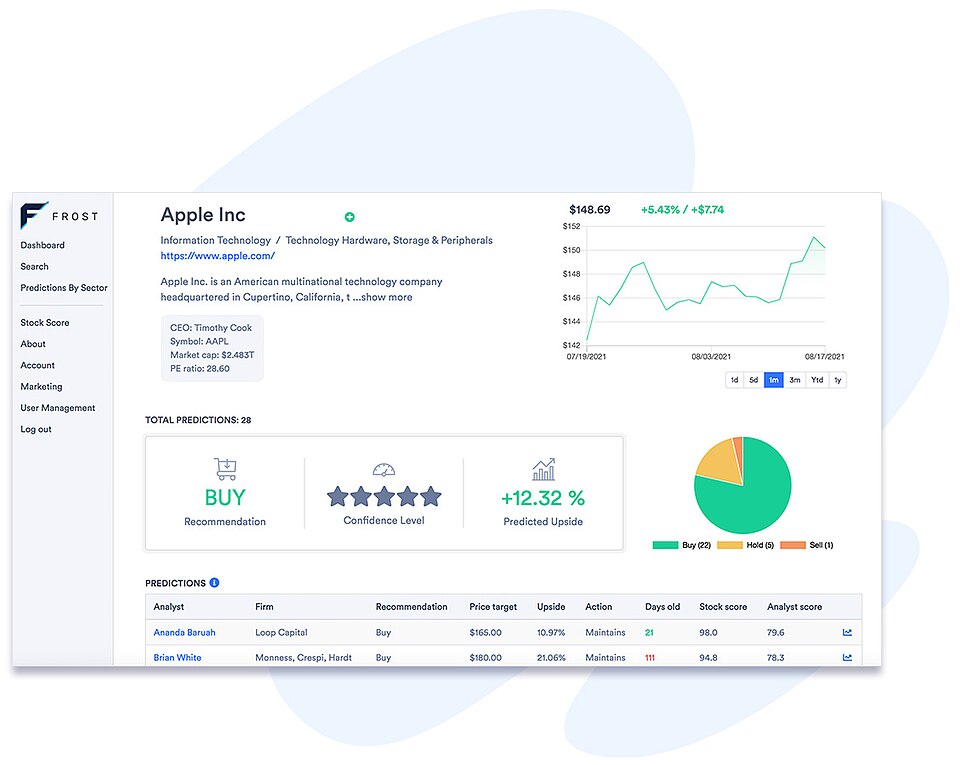Open the Dashboard menu item
The height and width of the screenshot is (765, 960).
point(42,245)
